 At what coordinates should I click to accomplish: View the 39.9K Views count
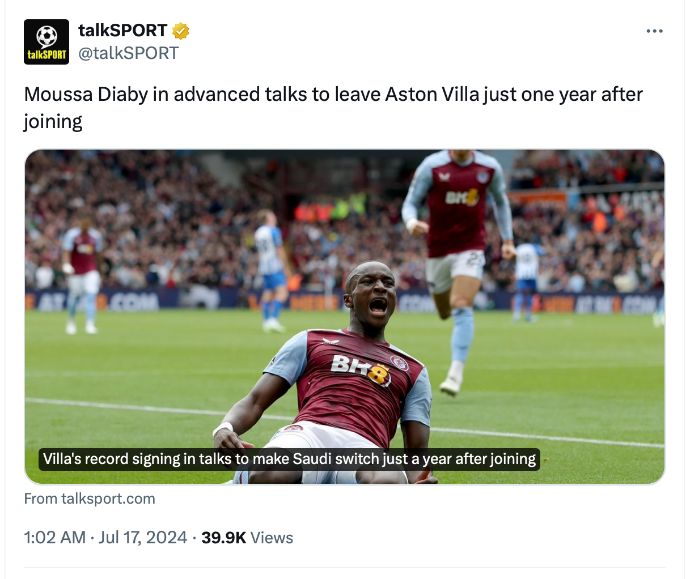[223, 538]
